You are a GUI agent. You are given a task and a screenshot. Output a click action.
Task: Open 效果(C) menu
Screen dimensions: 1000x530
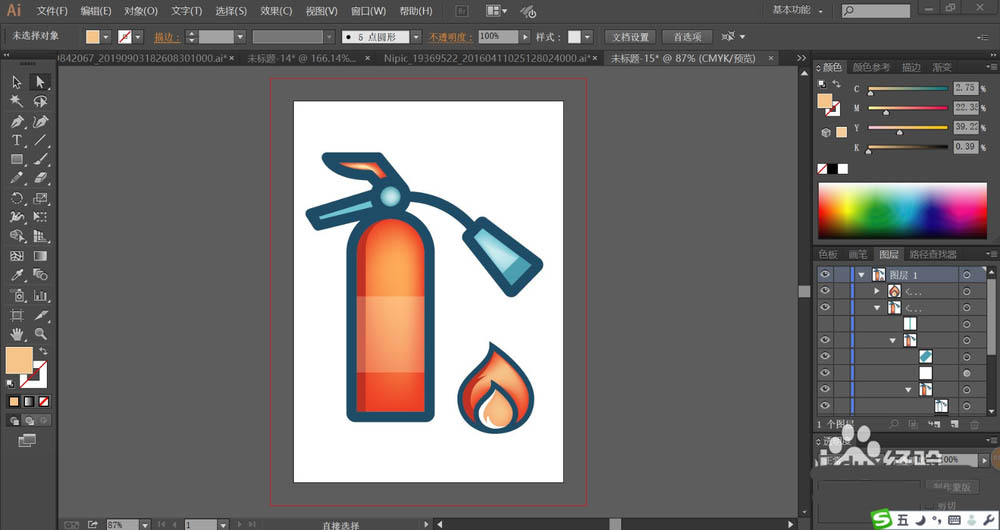coord(276,11)
